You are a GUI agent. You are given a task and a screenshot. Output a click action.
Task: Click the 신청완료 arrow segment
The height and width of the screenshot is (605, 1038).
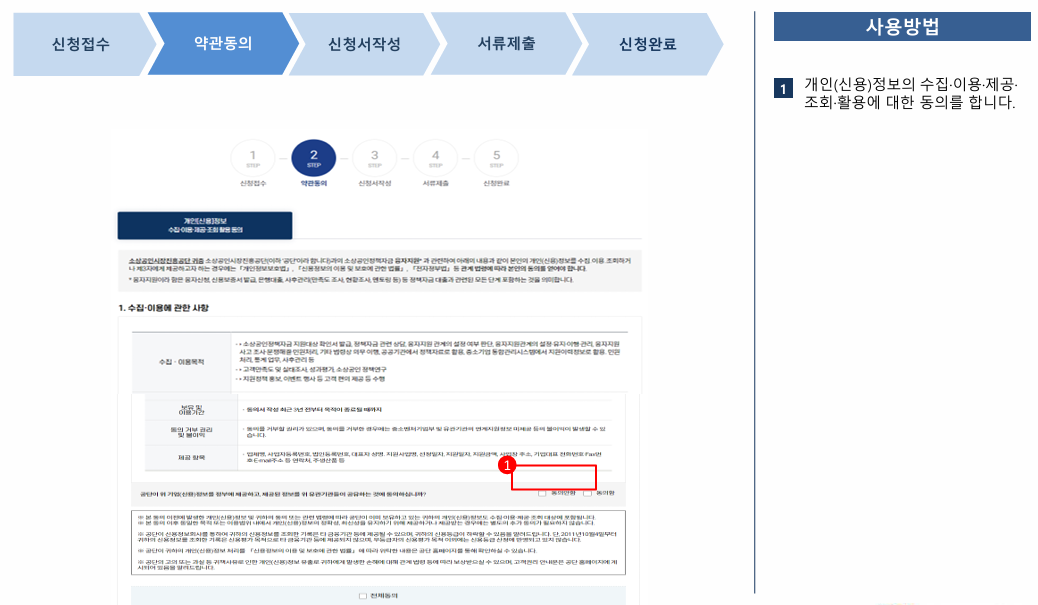click(x=646, y=42)
